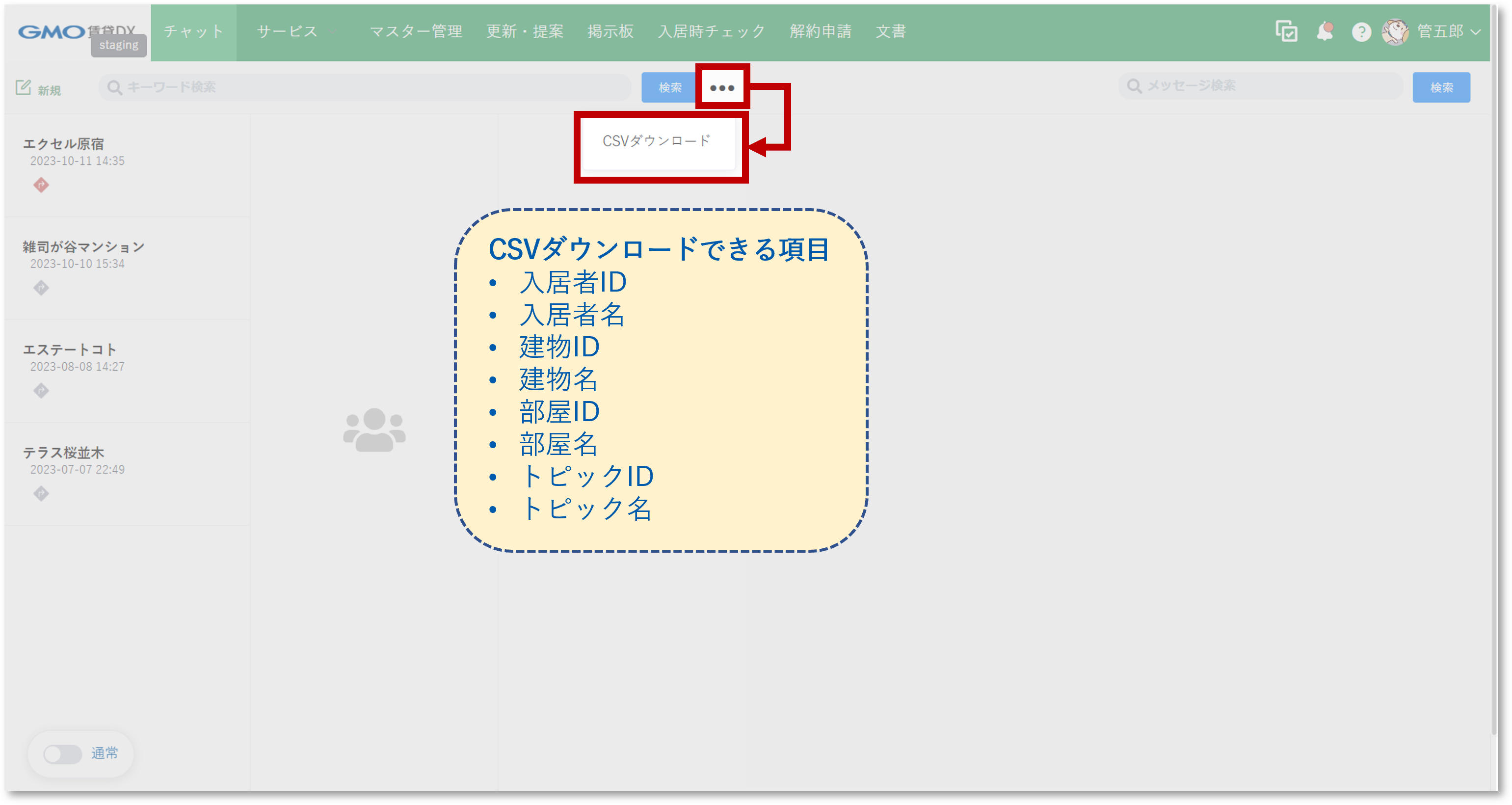
Task: Click the keyword search magnifier icon
Action: (x=115, y=86)
